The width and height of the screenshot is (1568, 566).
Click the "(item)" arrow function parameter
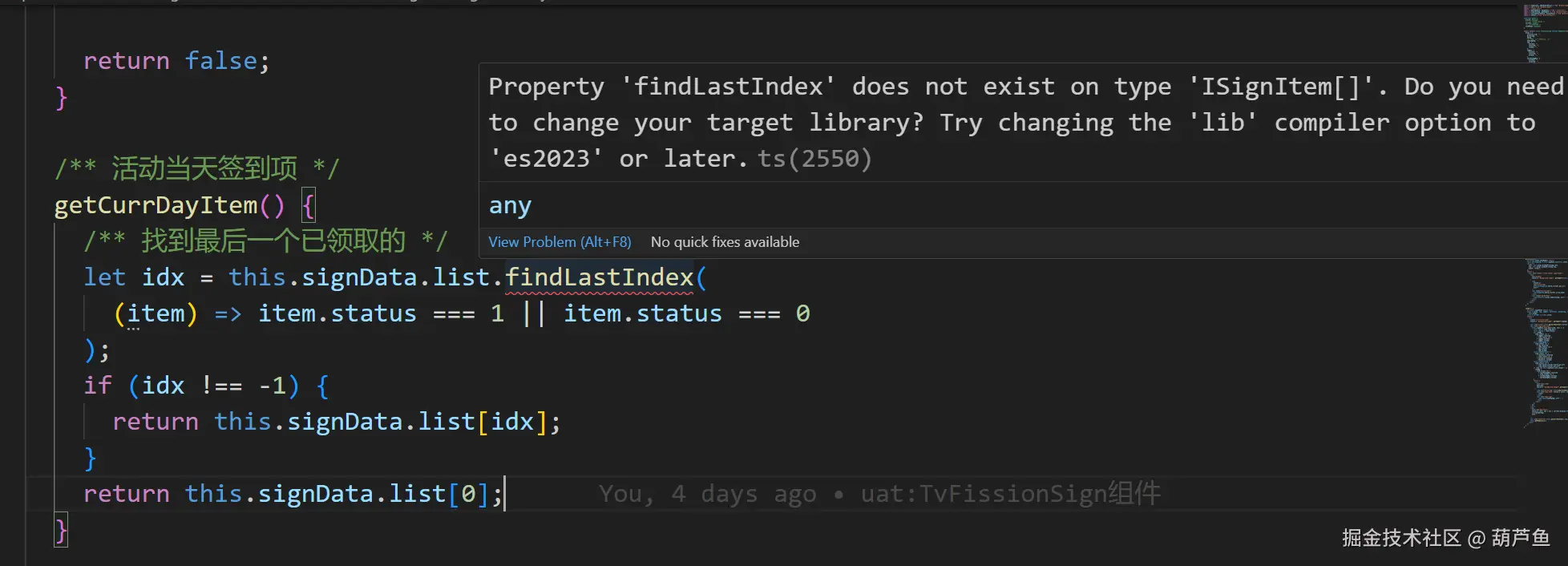[156, 313]
